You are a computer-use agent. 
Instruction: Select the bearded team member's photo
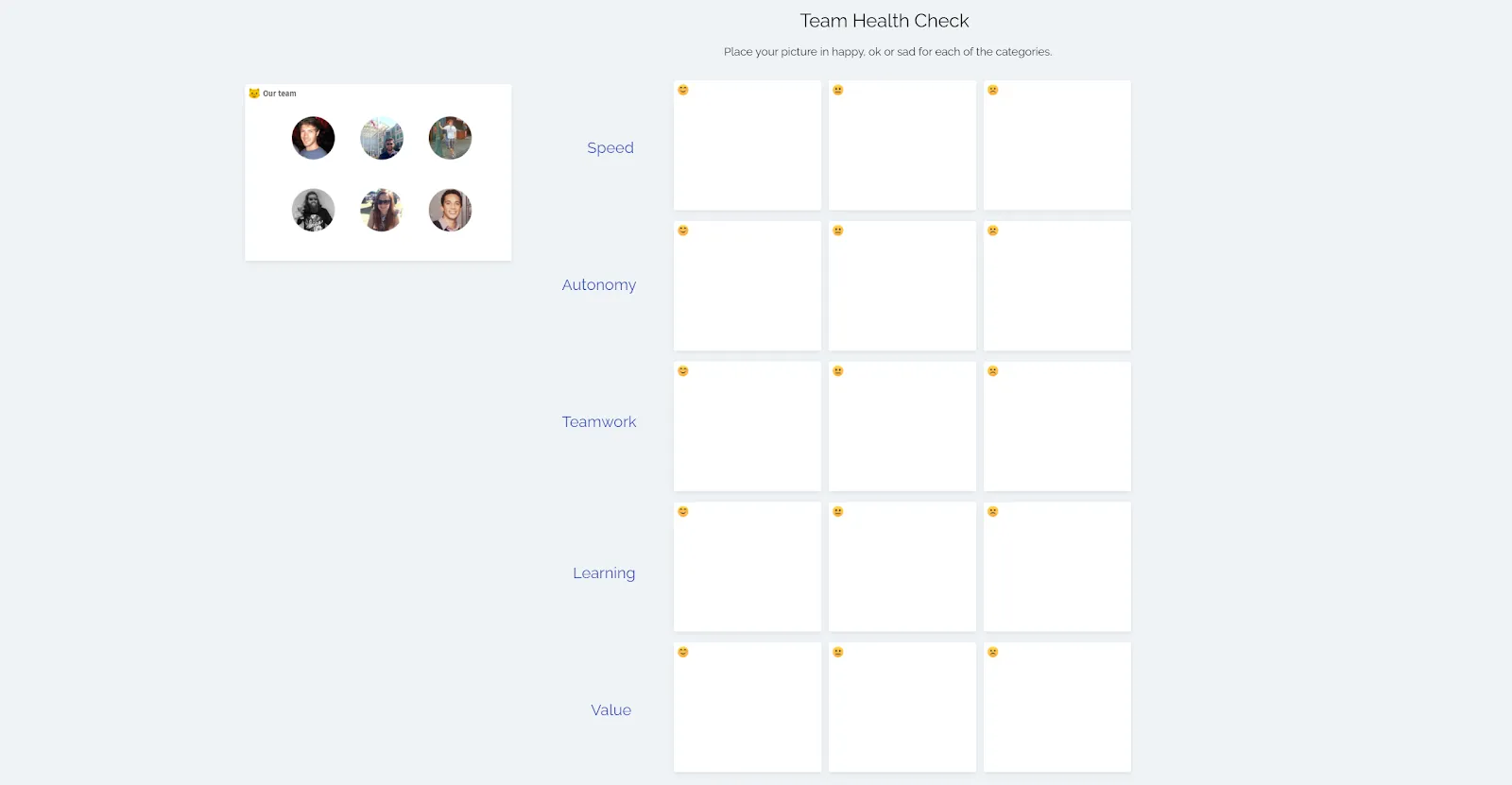pos(313,210)
